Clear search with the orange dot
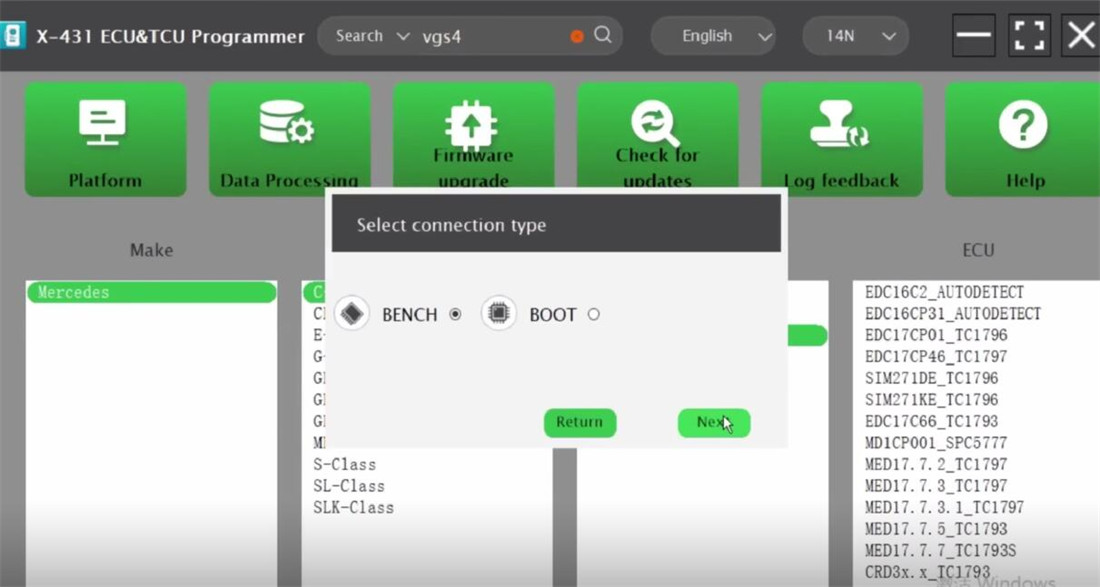Image resolution: width=1100 pixels, height=587 pixels. (x=577, y=36)
